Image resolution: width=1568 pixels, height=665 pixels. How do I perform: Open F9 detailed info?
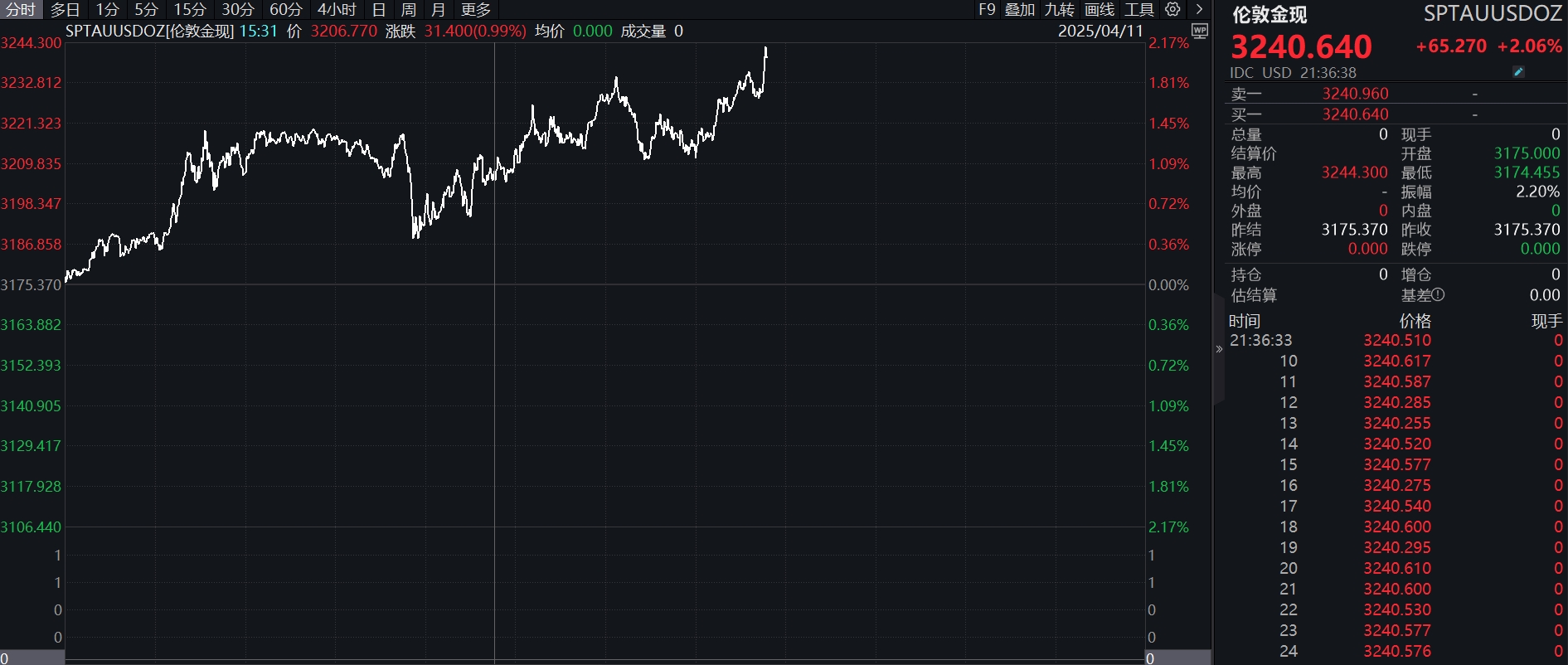[987, 10]
